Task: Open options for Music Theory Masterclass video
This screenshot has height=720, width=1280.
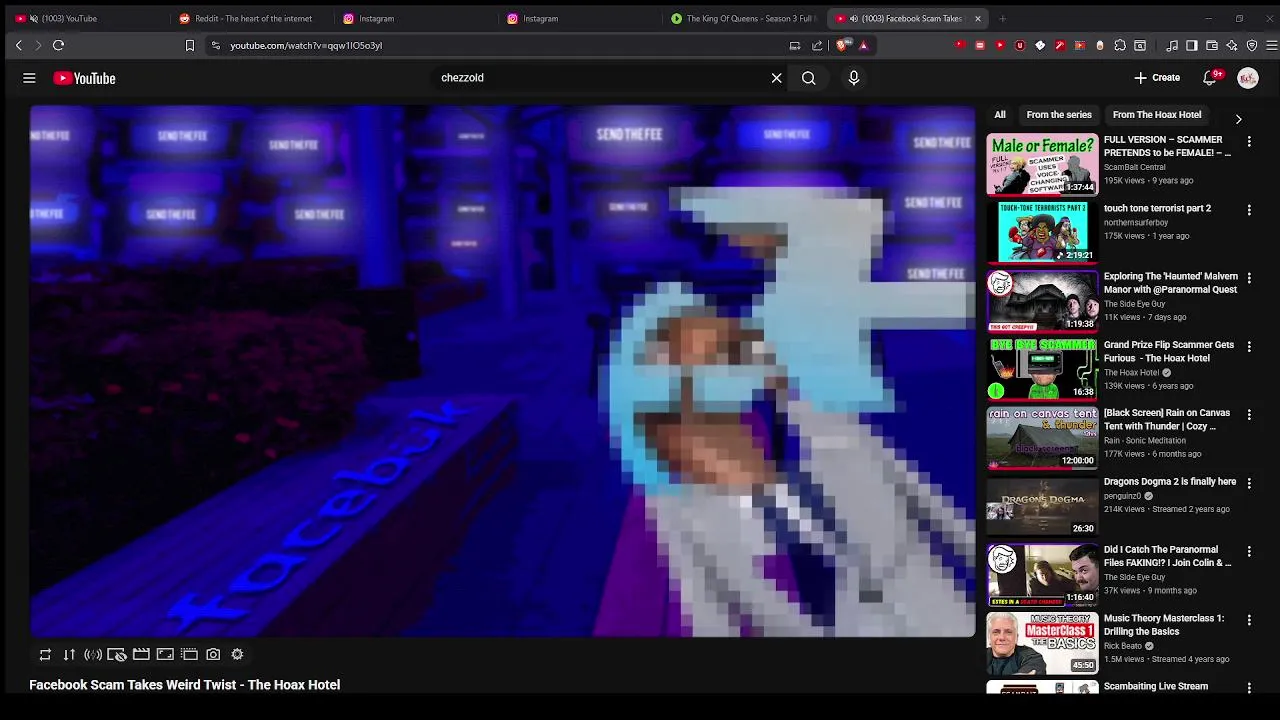Action: click(1249, 620)
